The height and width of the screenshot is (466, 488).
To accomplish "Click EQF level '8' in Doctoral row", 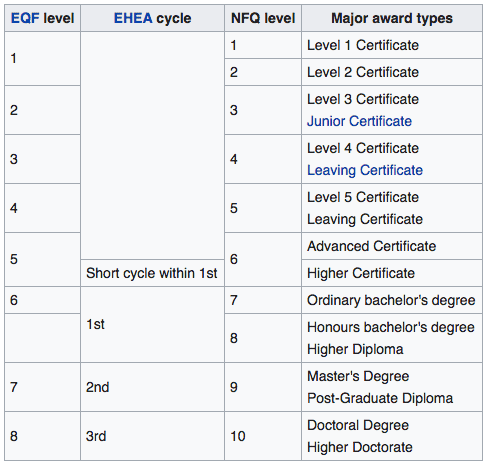I will pos(42,436).
